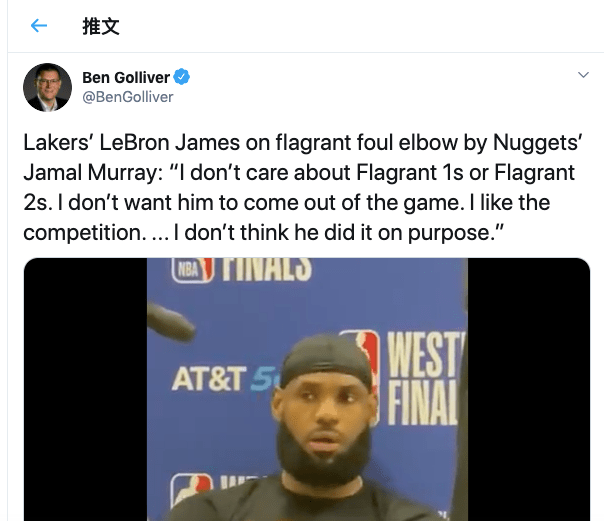Click the tweet's opening line about Lakers
Viewport: 604px width, 521px height.
pos(302,142)
